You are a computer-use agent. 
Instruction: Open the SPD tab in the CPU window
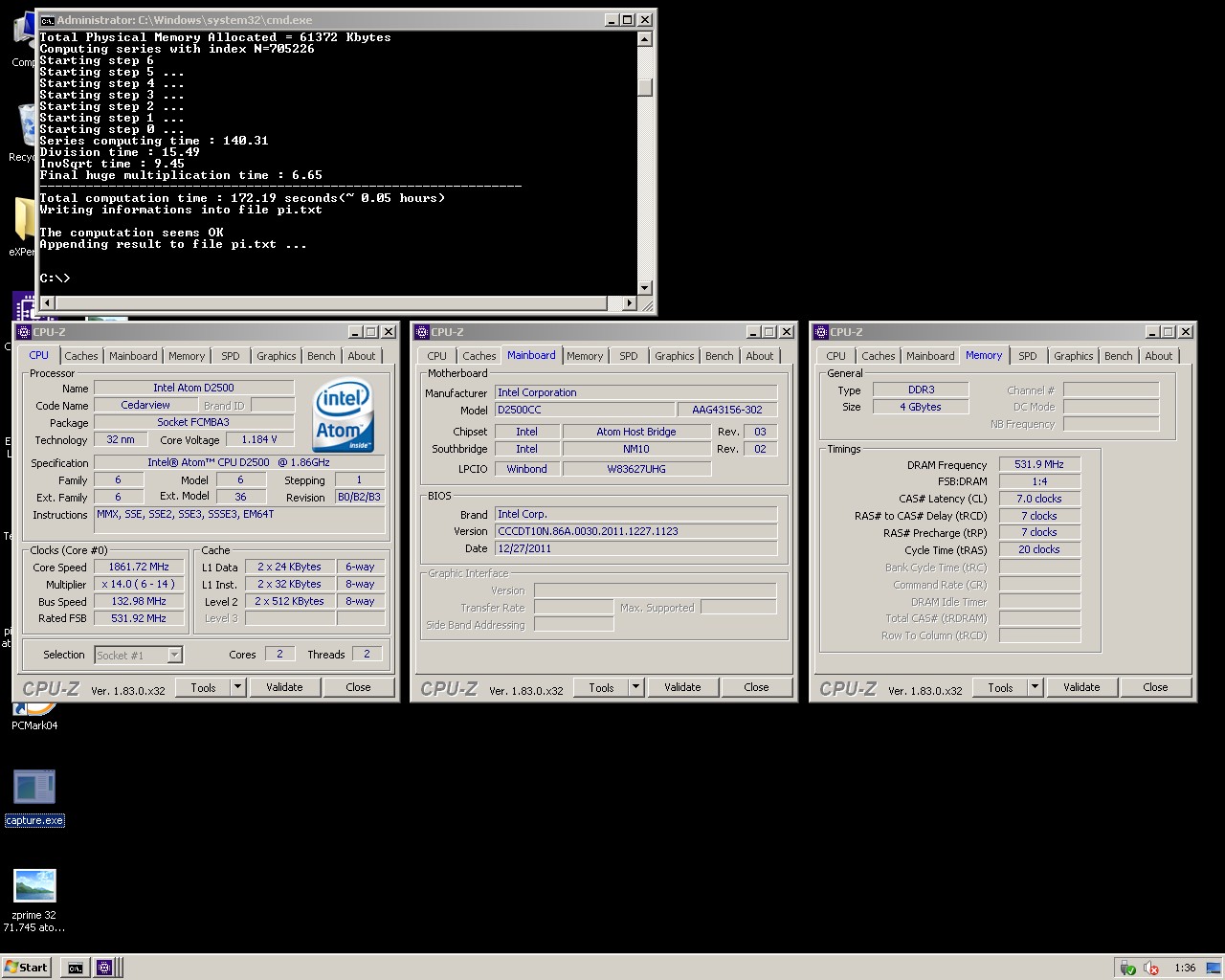[231, 356]
